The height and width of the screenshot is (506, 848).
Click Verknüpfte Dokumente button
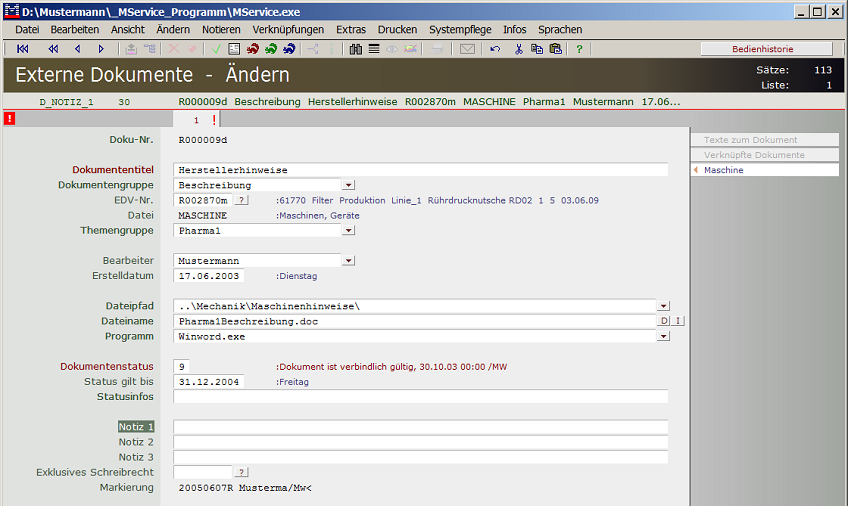pos(765,155)
